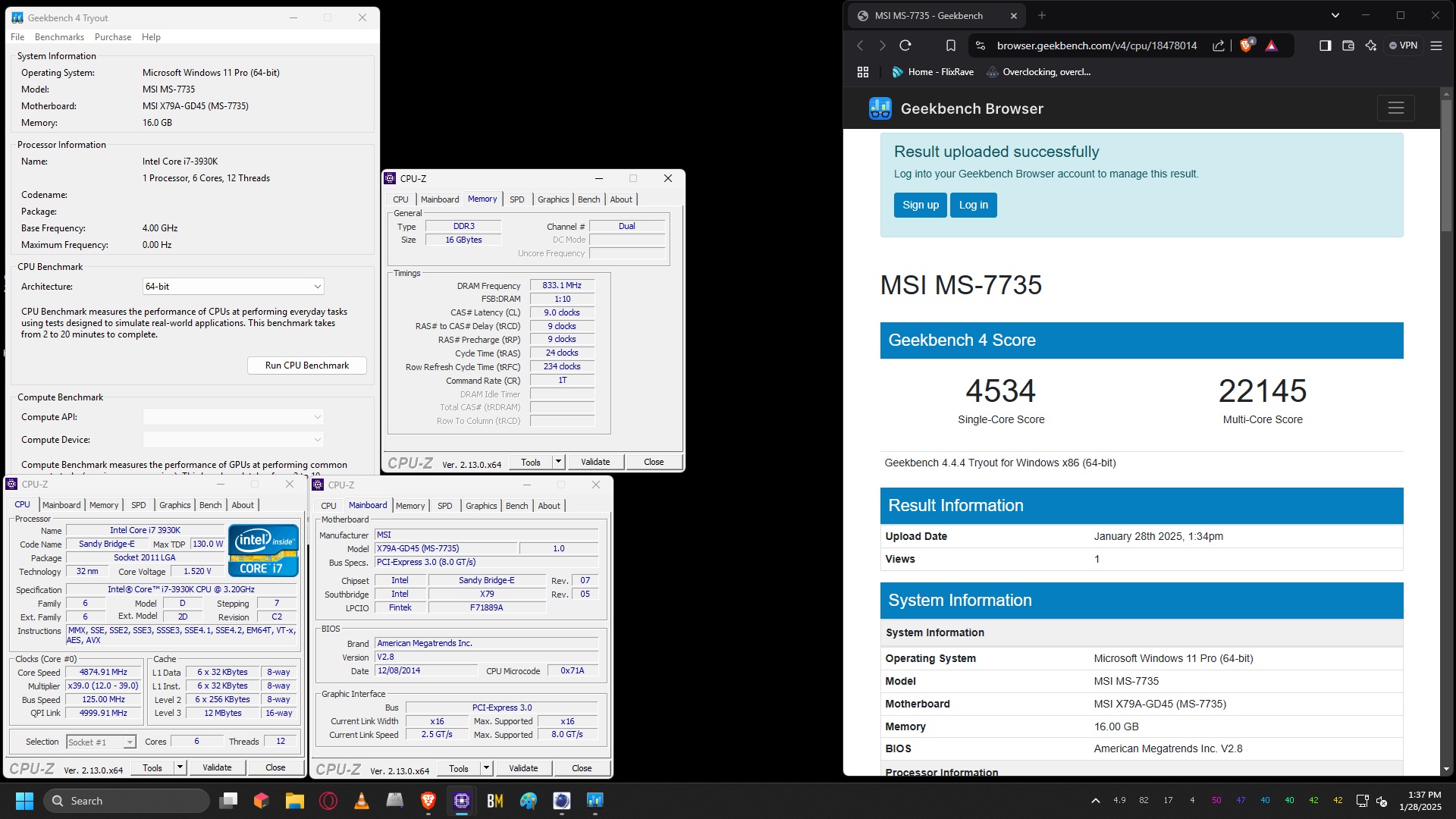Open the Benchmarks menu in Geekbench

pyautogui.click(x=59, y=37)
